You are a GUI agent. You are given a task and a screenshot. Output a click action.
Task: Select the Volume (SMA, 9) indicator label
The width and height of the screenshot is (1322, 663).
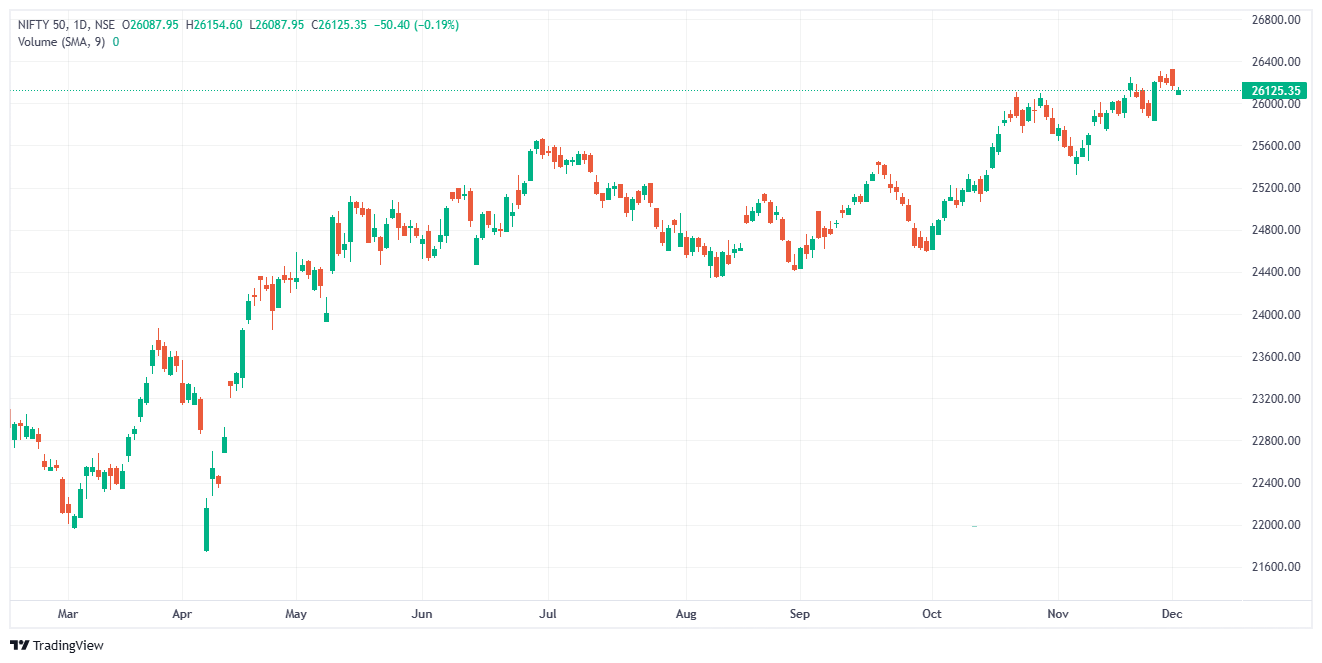point(61,42)
